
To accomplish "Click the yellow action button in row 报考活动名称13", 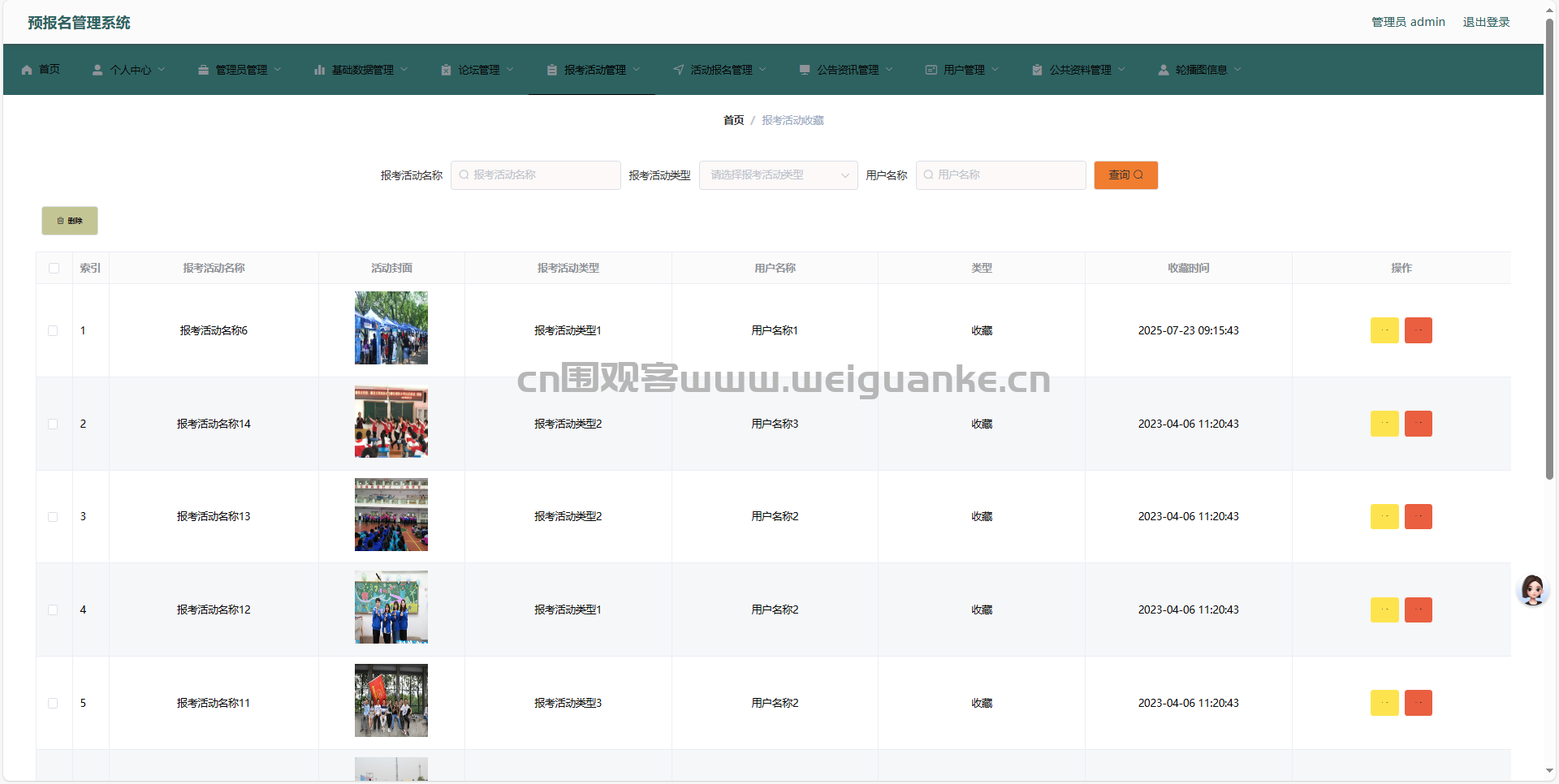I will coord(1384,516).
